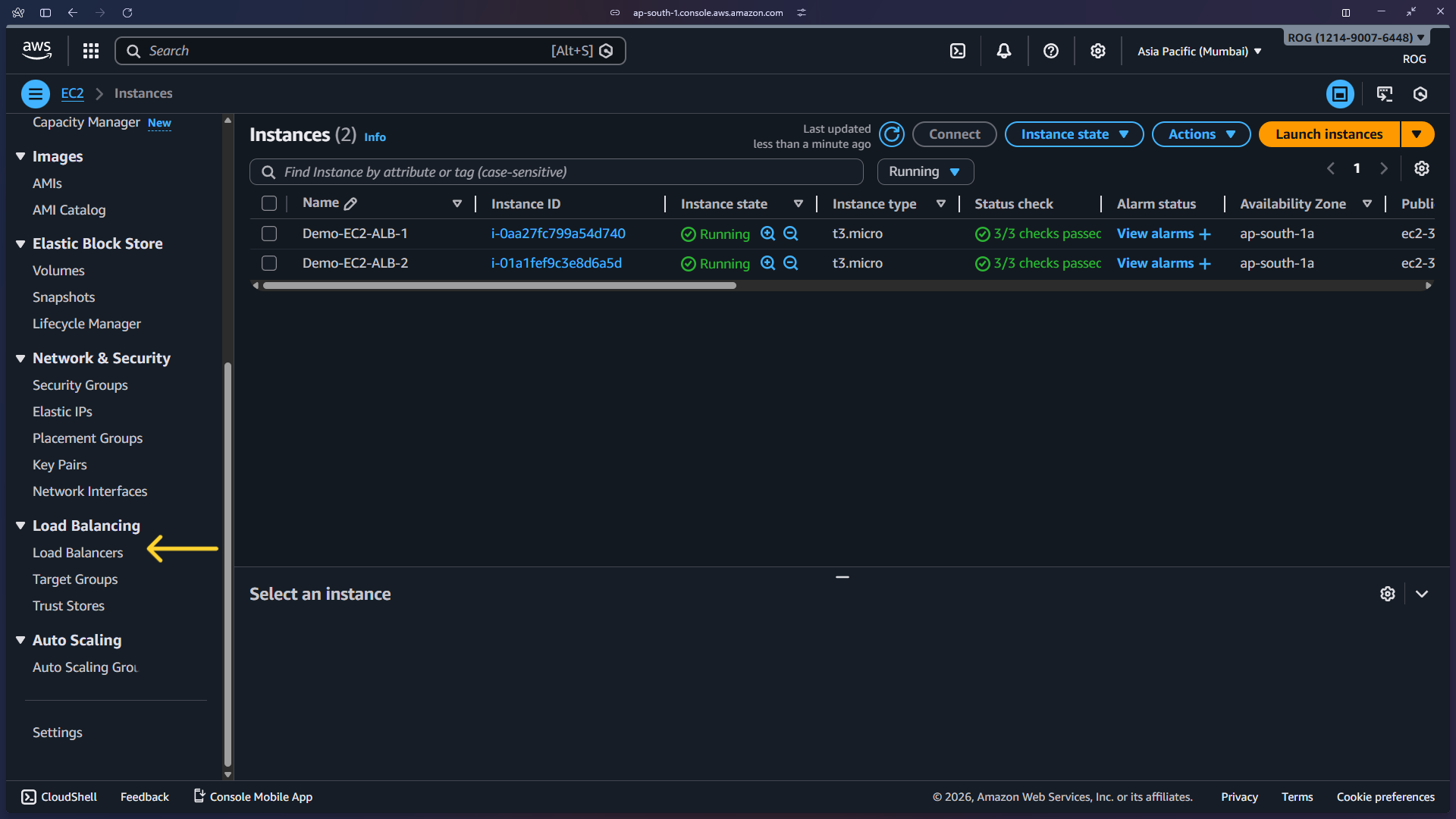
Task: Open table preferences gear above the instance list
Action: pyautogui.click(x=1422, y=168)
